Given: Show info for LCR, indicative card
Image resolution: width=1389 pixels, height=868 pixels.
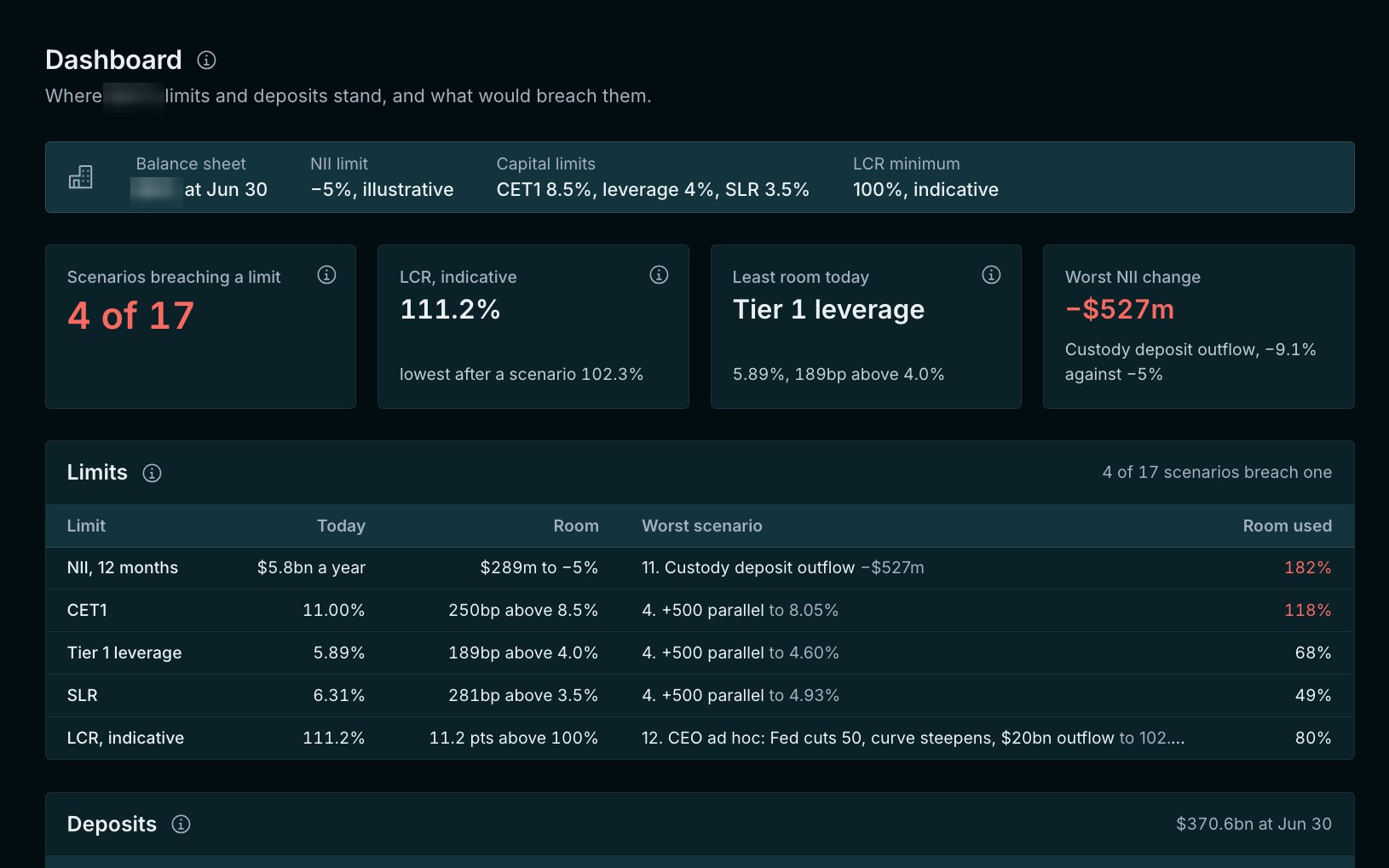Looking at the screenshot, I should click(x=659, y=274).
